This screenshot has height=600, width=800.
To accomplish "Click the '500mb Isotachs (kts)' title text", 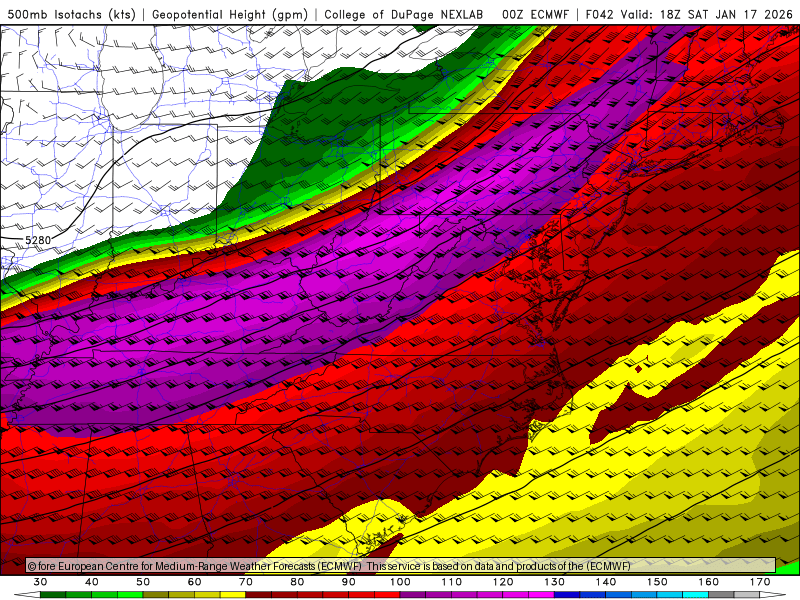I will (71, 15).
